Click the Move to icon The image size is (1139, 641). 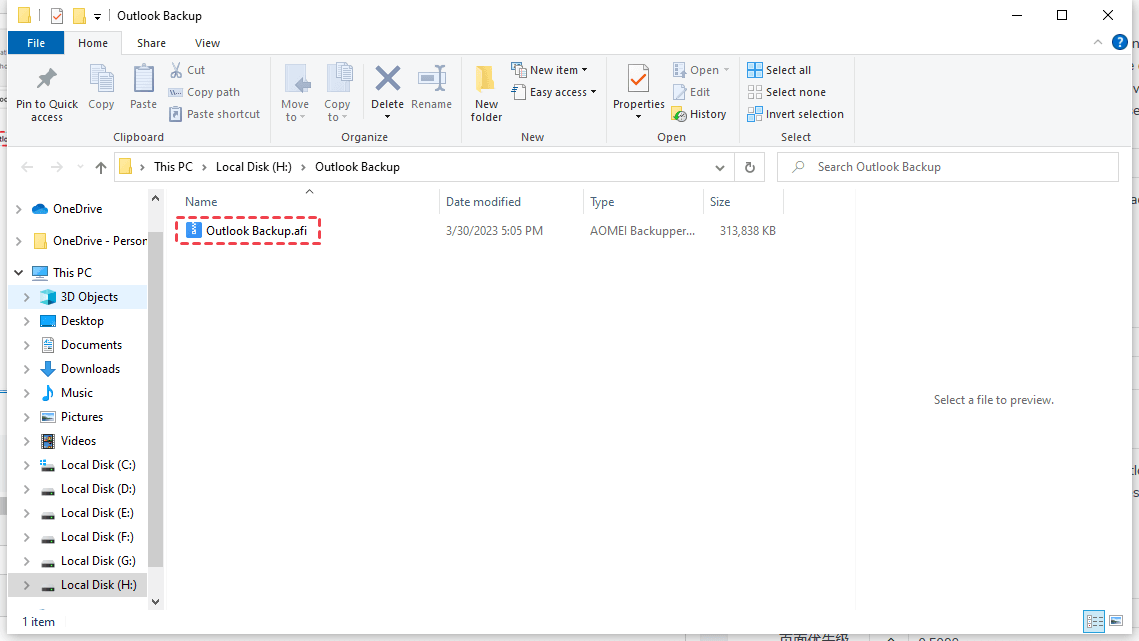296,79
